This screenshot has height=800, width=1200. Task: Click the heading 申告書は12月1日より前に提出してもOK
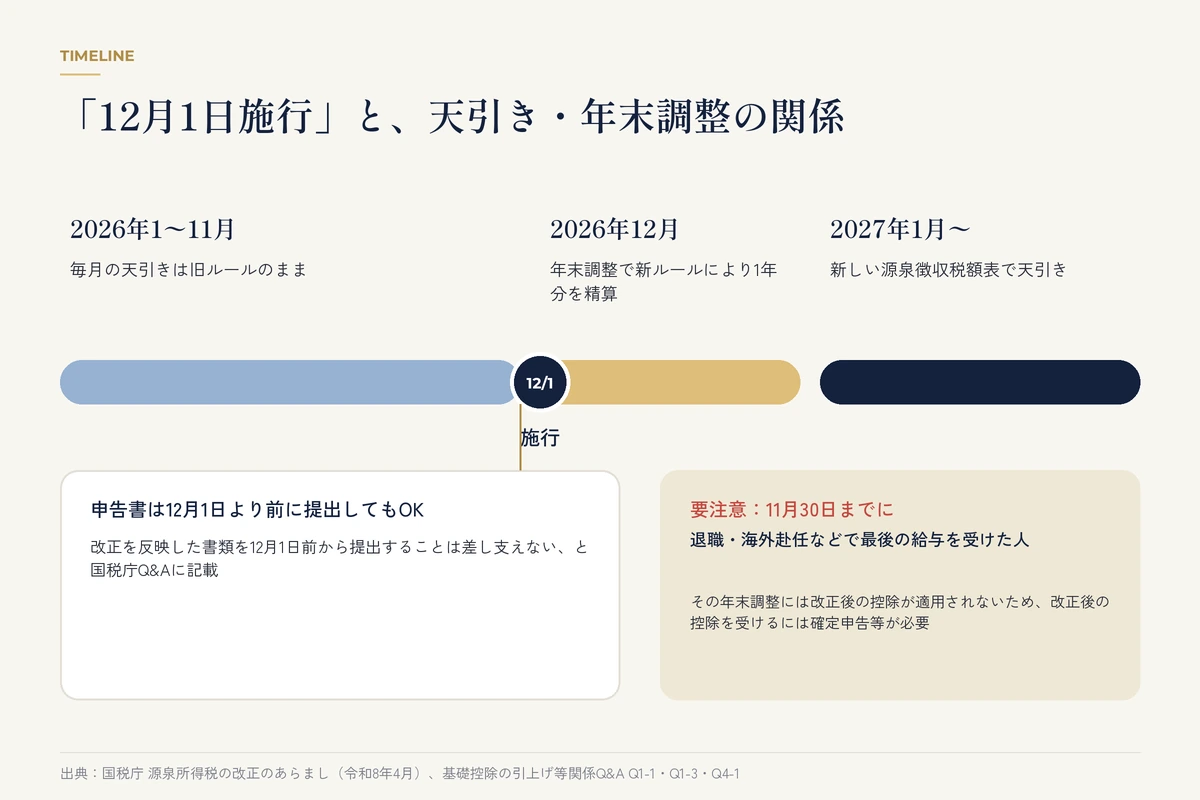pyautogui.click(x=258, y=509)
